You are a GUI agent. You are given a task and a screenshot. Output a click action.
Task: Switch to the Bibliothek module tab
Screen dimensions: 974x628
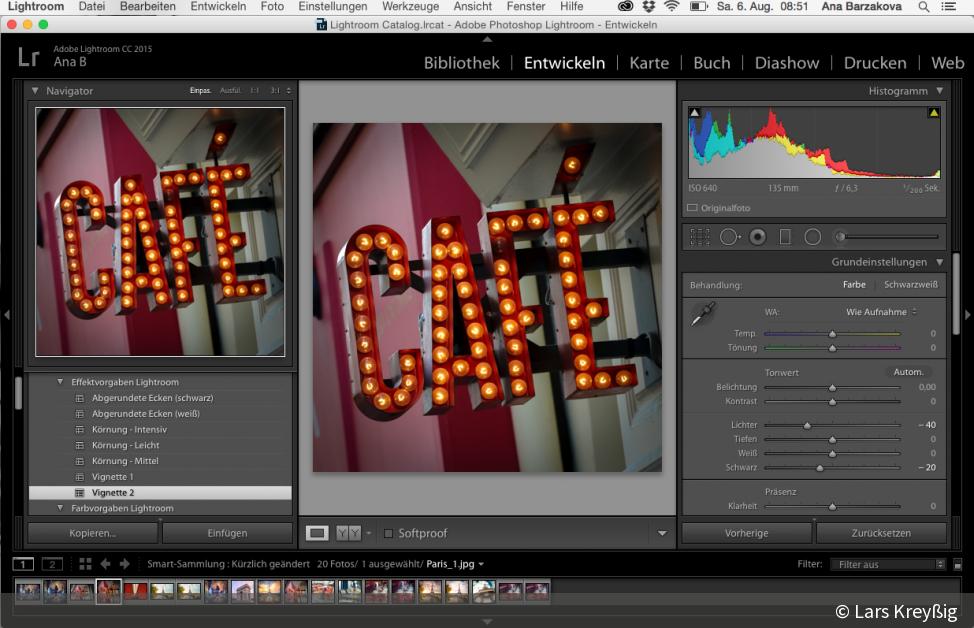click(x=460, y=62)
